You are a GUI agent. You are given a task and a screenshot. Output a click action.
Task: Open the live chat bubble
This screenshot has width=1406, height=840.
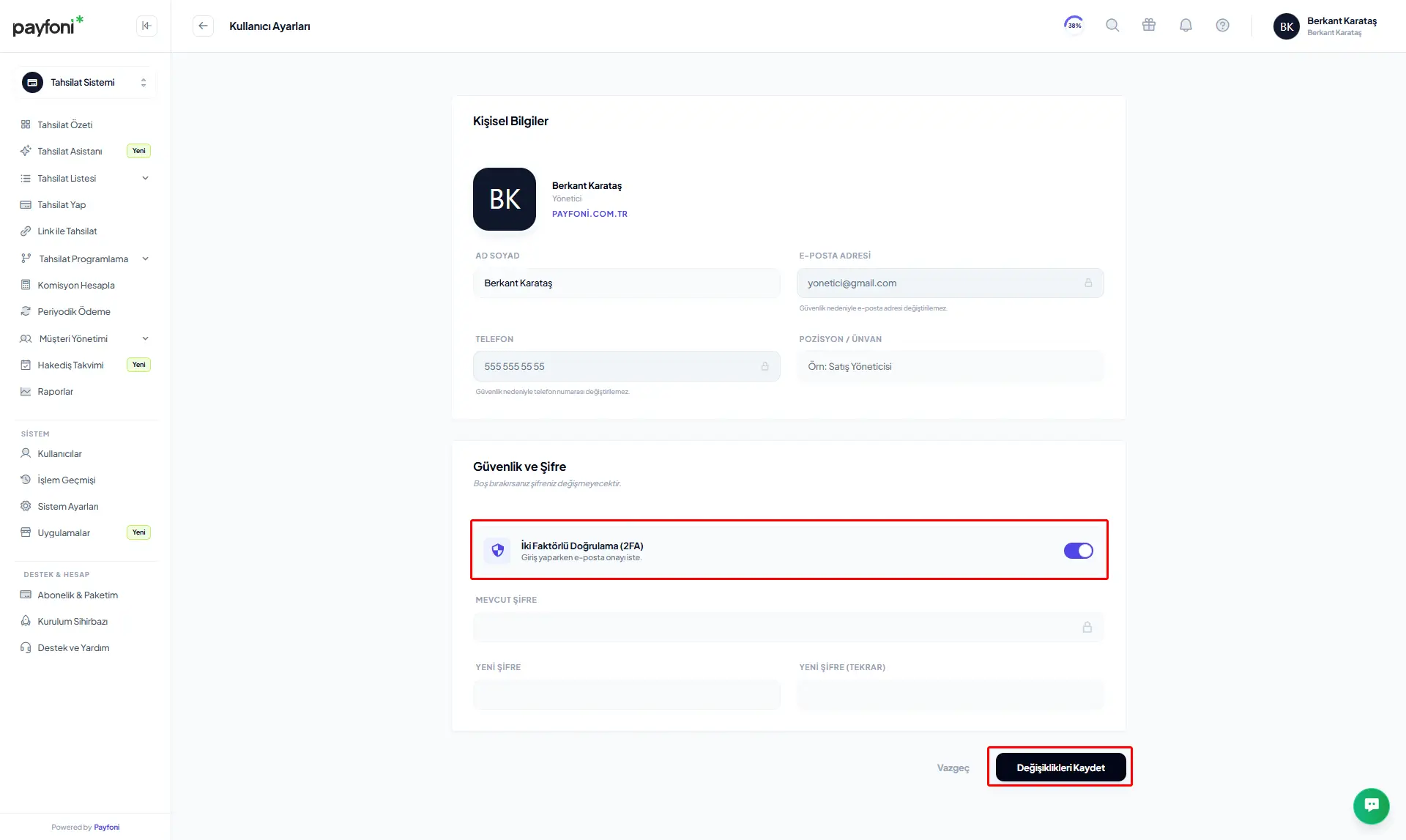tap(1371, 805)
